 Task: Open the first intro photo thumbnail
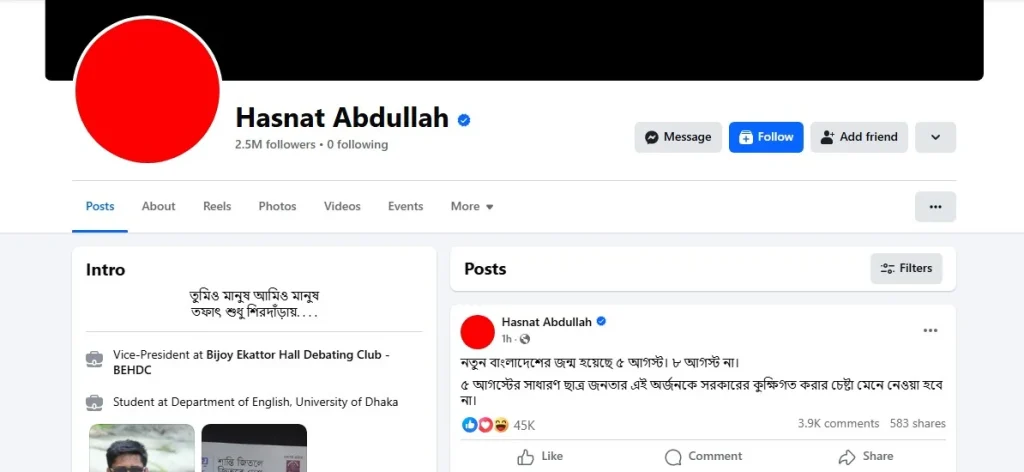click(x=142, y=448)
